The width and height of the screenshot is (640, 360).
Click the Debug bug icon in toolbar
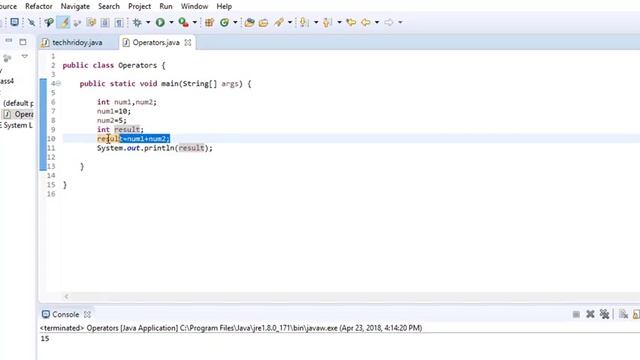(137, 22)
